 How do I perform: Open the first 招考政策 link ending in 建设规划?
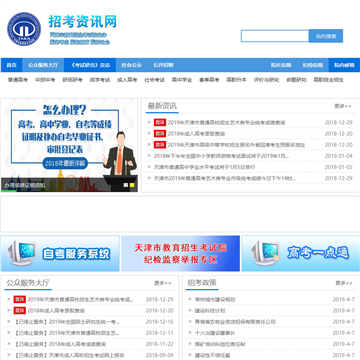215,299
